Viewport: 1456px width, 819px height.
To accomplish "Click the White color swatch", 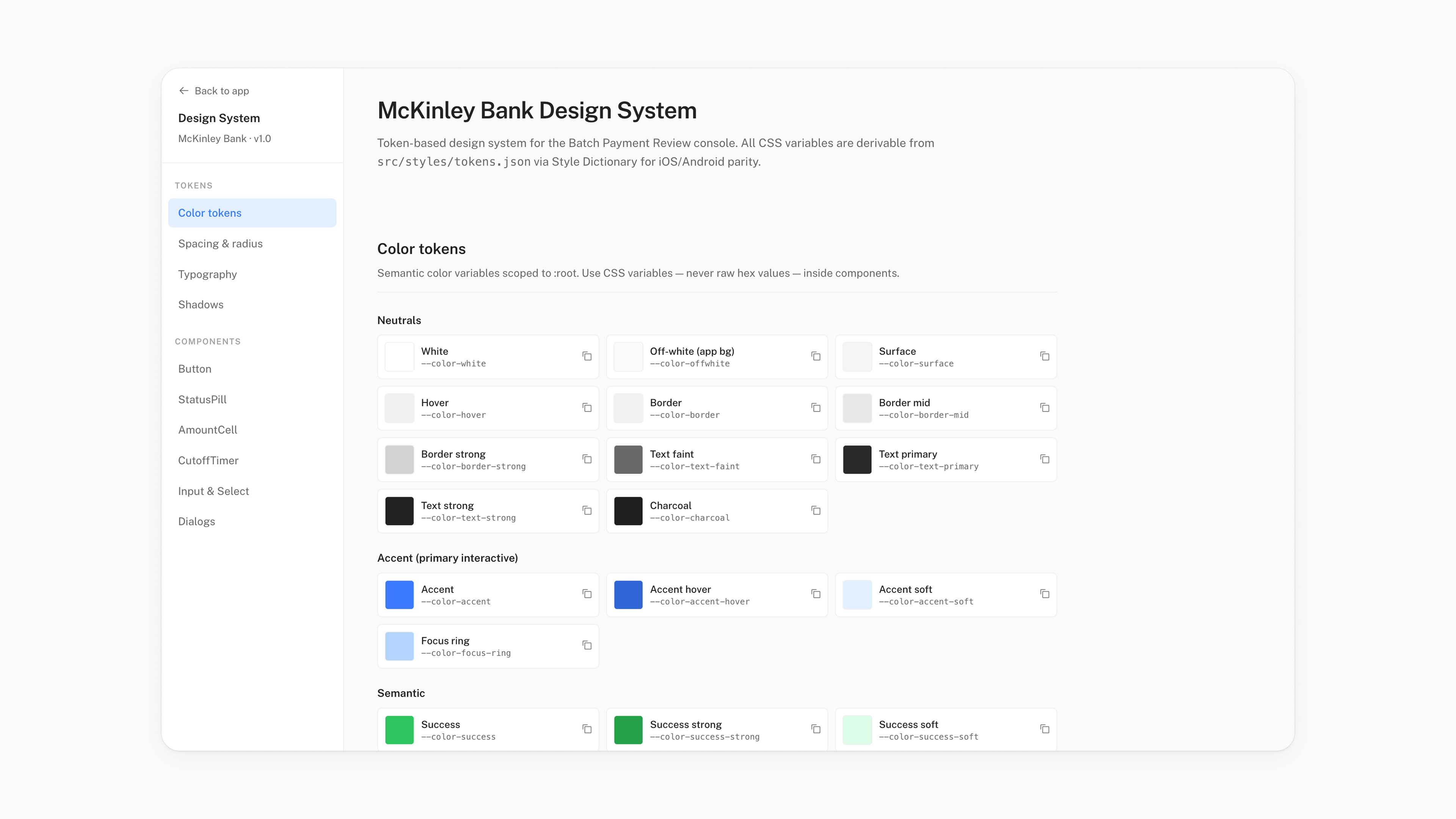I will click(399, 357).
